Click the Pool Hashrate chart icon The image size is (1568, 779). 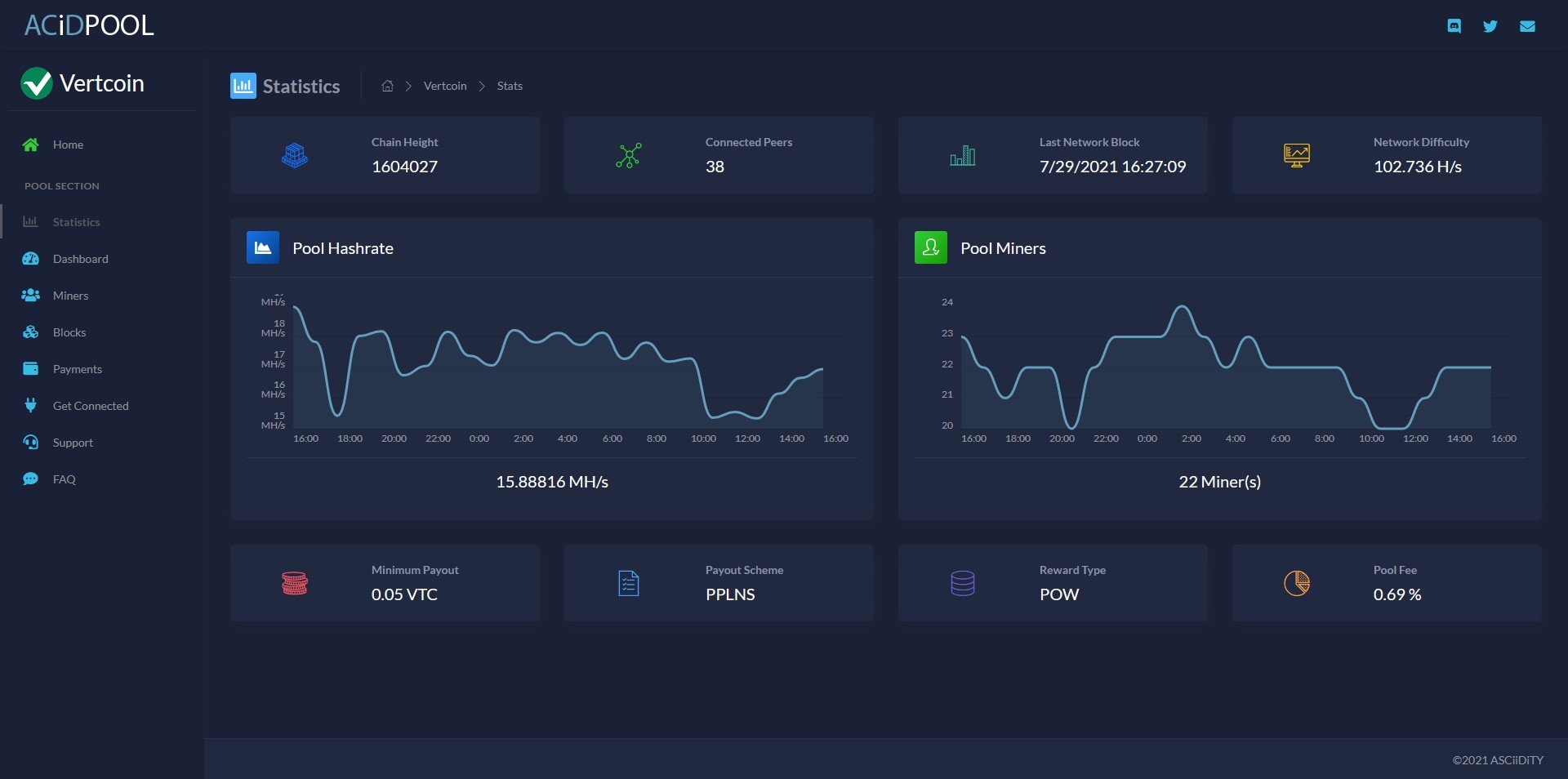coord(263,247)
